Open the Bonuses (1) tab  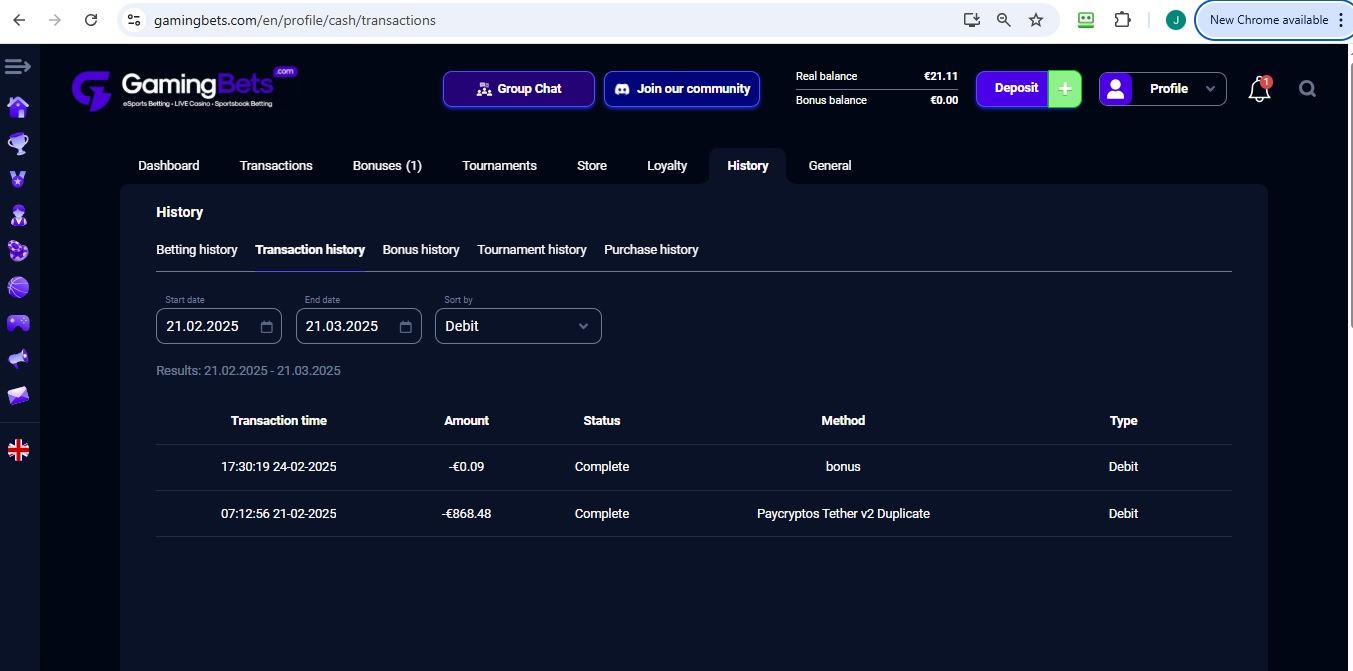[x=387, y=166]
